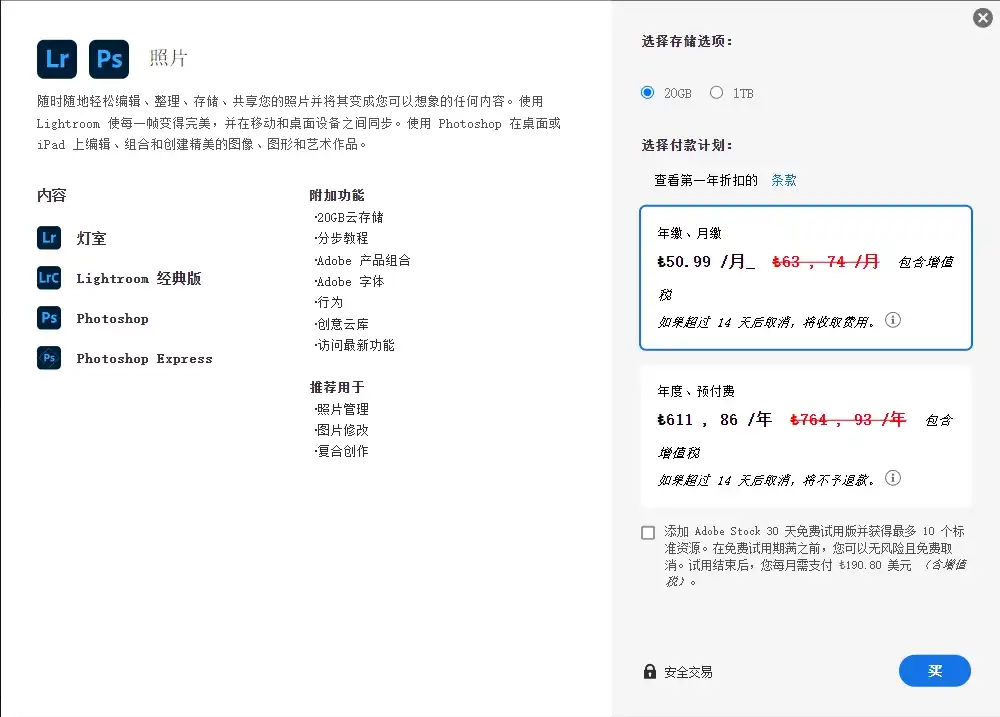This screenshot has height=717, width=1000.
Task: Click the Lr icon beside 灯室
Action: (x=49, y=238)
